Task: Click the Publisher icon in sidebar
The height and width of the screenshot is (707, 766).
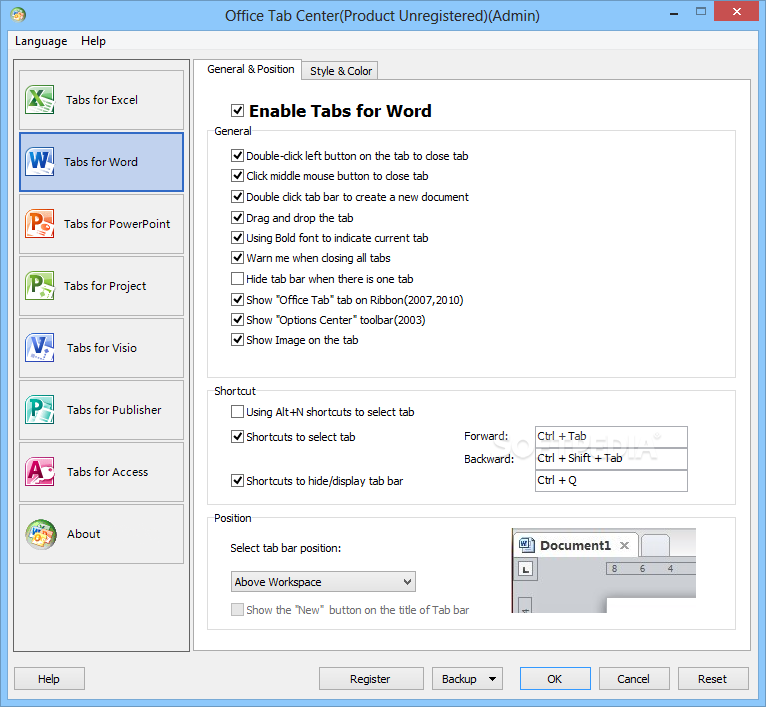Action: [x=40, y=409]
